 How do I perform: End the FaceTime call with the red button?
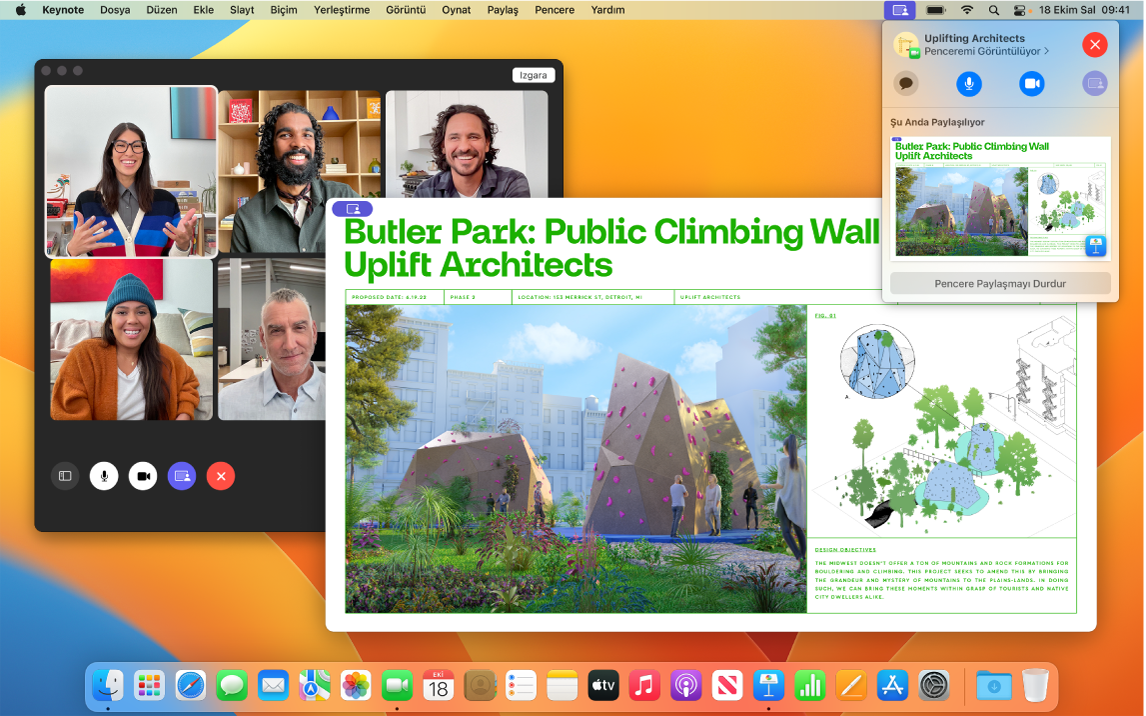click(x=221, y=476)
